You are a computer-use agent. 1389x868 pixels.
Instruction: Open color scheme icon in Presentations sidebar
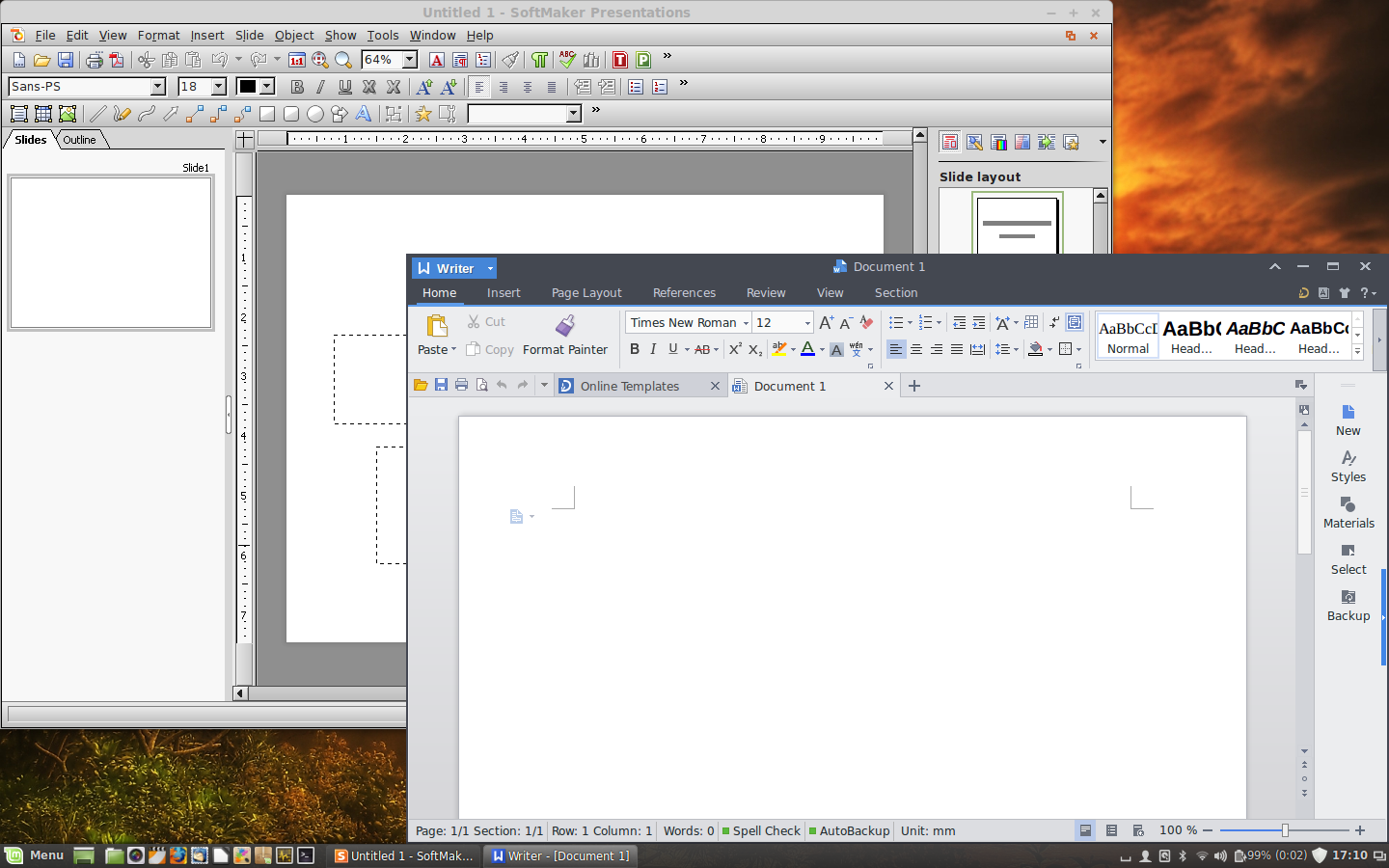998,143
